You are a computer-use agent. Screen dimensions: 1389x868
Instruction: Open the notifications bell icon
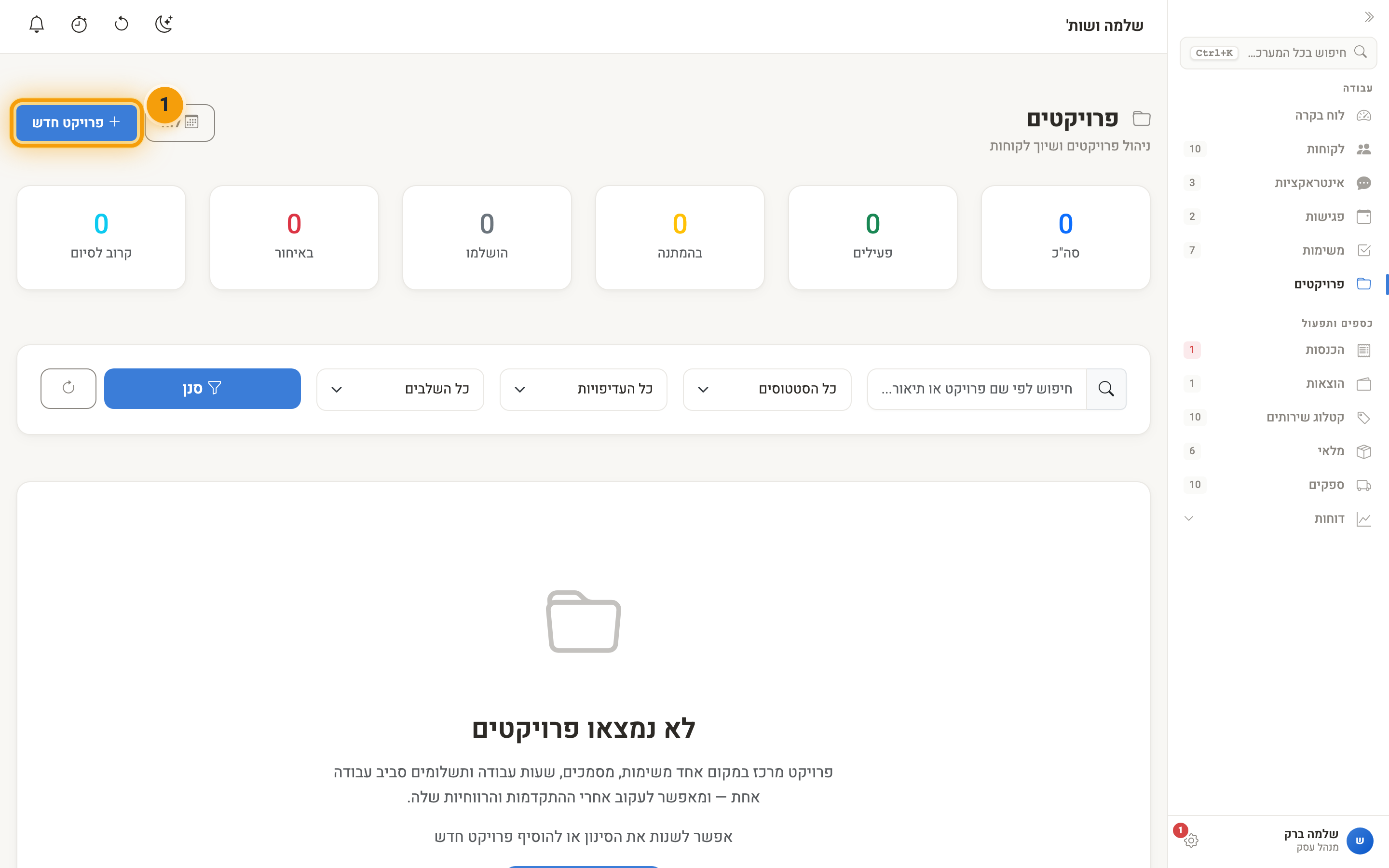[x=37, y=24]
